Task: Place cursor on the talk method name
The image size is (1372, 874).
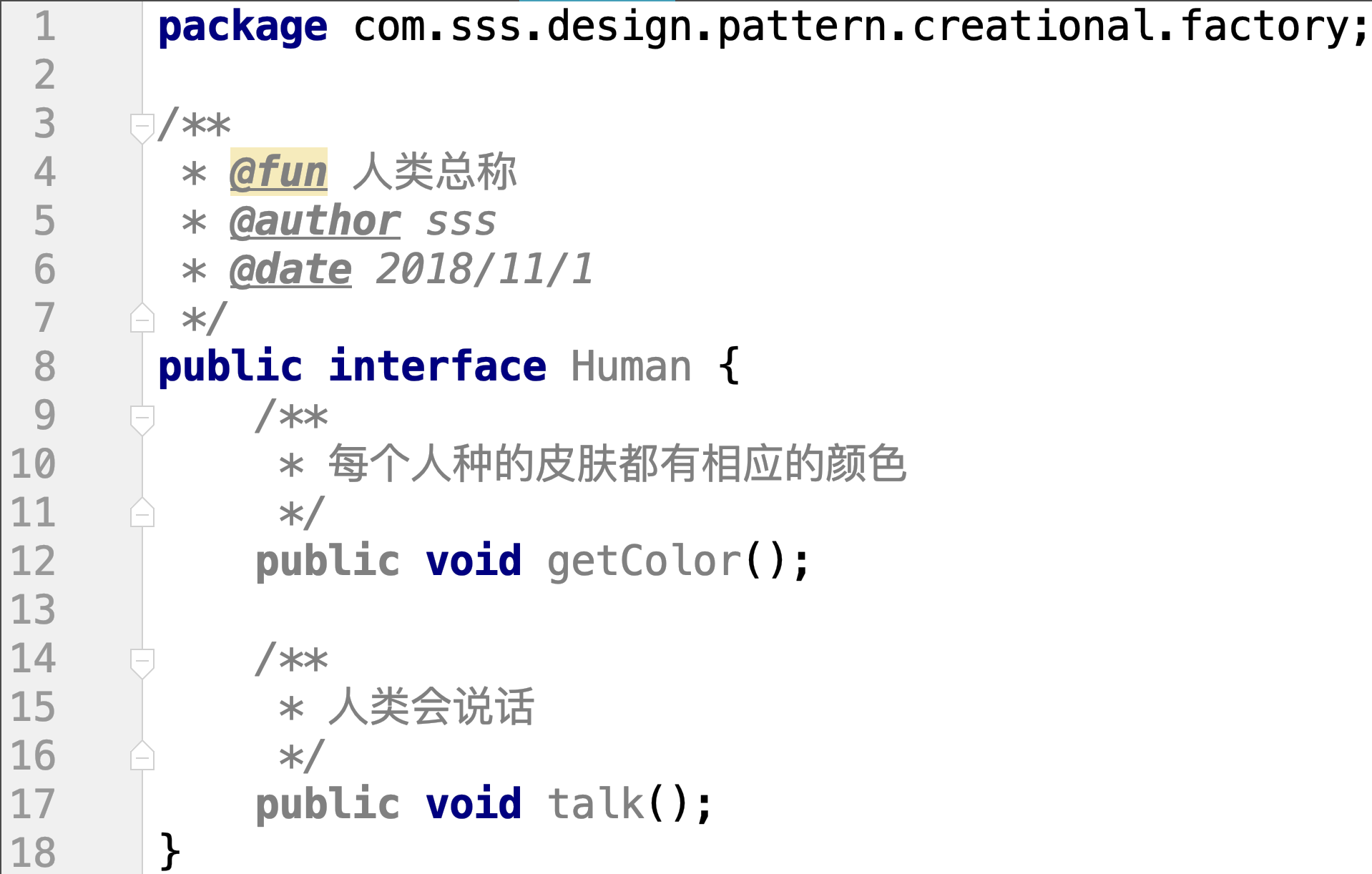Action: click(x=595, y=805)
